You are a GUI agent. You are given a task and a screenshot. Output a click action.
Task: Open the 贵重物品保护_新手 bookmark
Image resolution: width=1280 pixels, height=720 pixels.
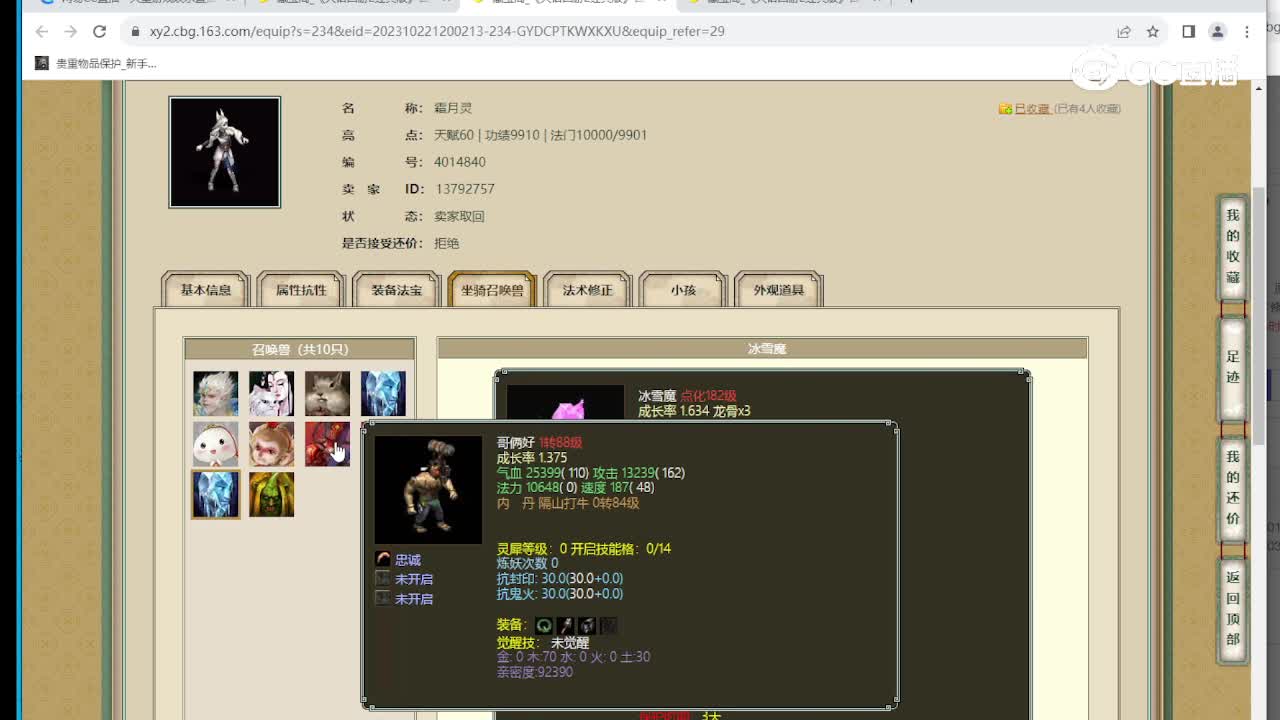(96, 63)
